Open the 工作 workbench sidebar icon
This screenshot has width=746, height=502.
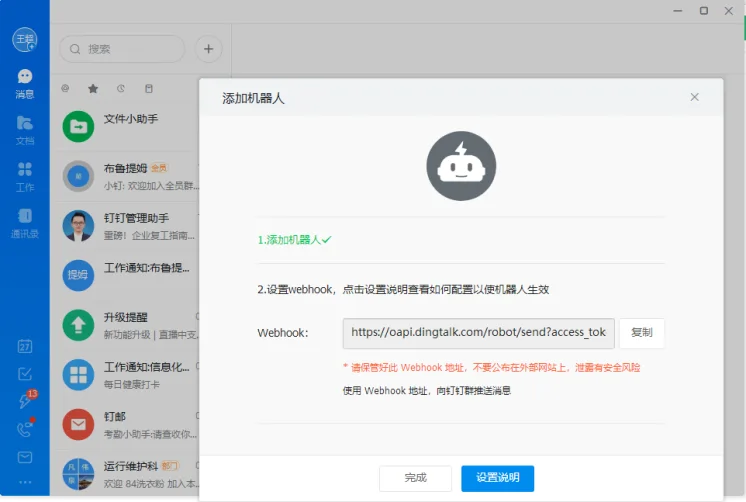coord(25,177)
